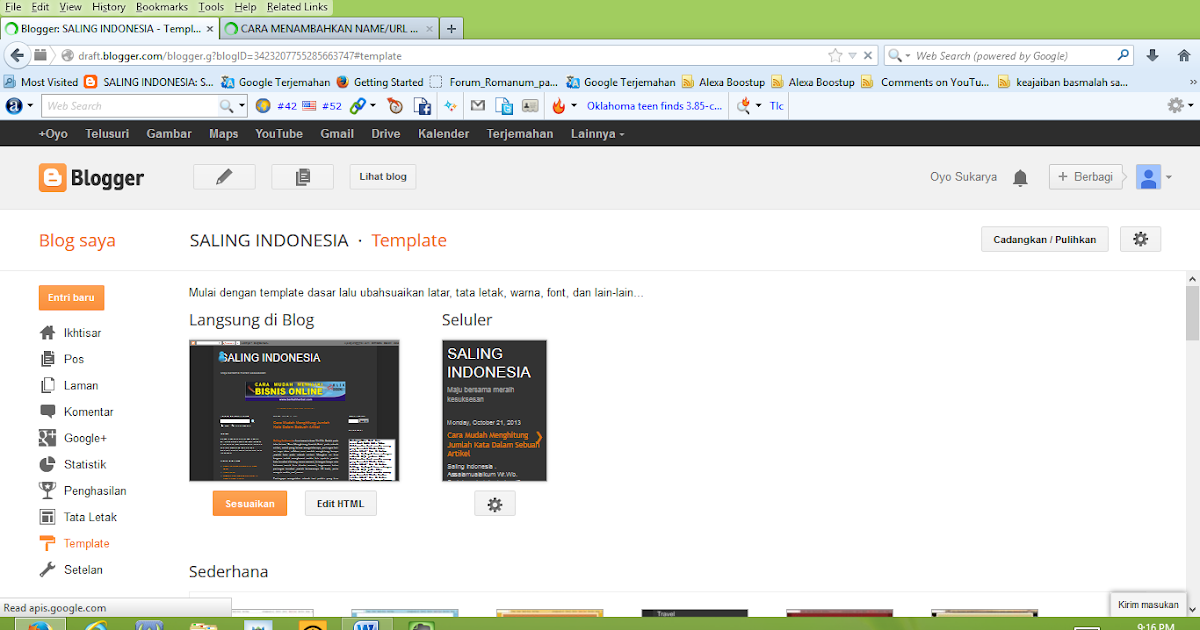The width and height of the screenshot is (1200, 630).
Task: Click the Gmail link in Google bar
Action: coord(337,134)
